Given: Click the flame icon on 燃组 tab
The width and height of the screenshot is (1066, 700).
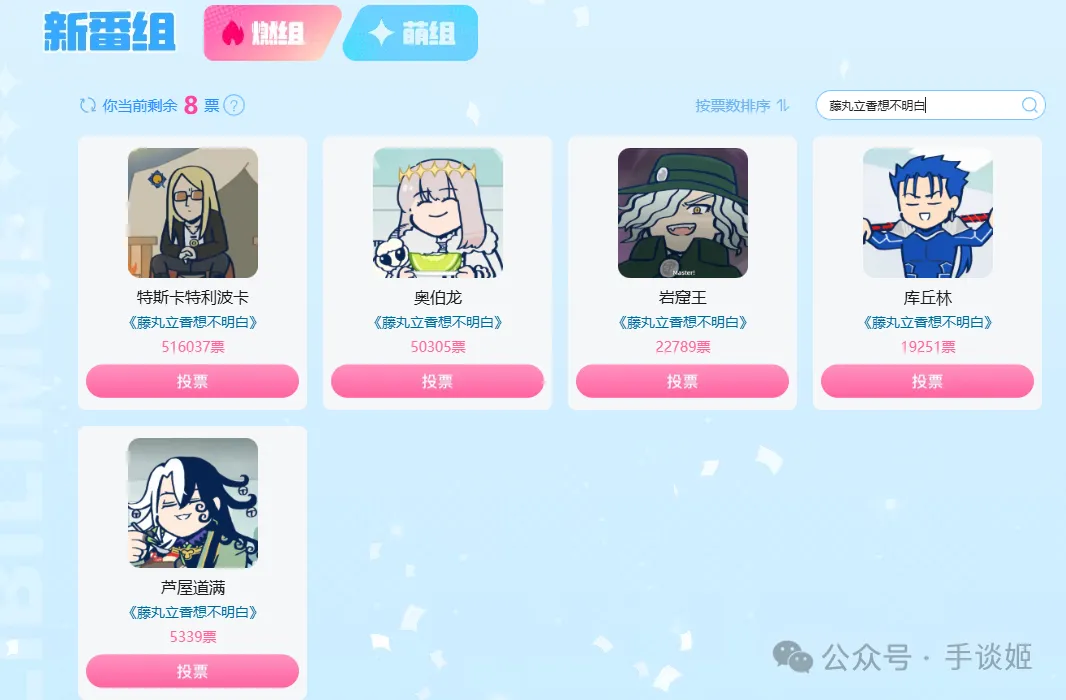Looking at the screenshot, I should pos(233,33).
